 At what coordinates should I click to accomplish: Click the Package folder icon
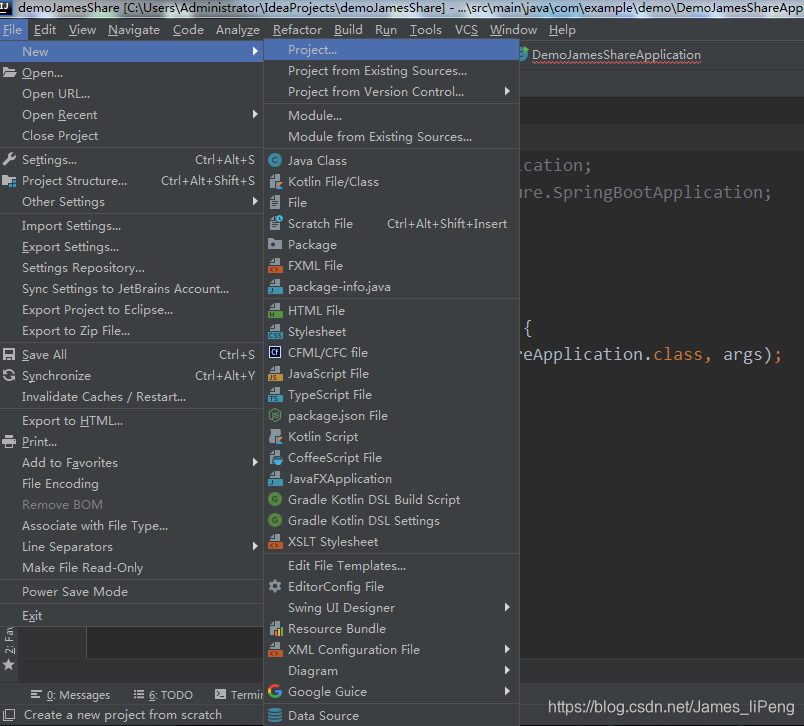(275, 245)
